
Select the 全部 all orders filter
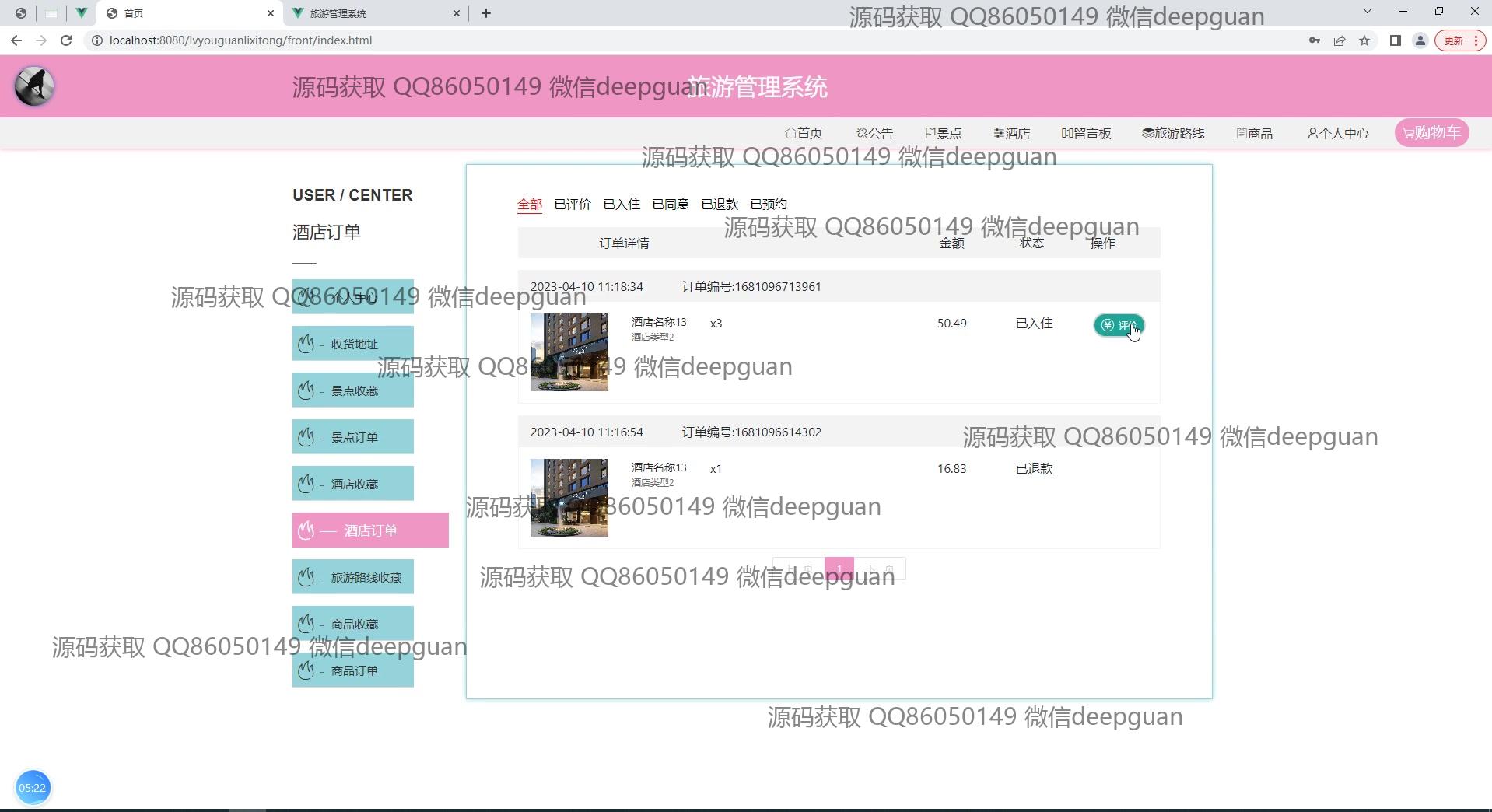tap(530, 204)
